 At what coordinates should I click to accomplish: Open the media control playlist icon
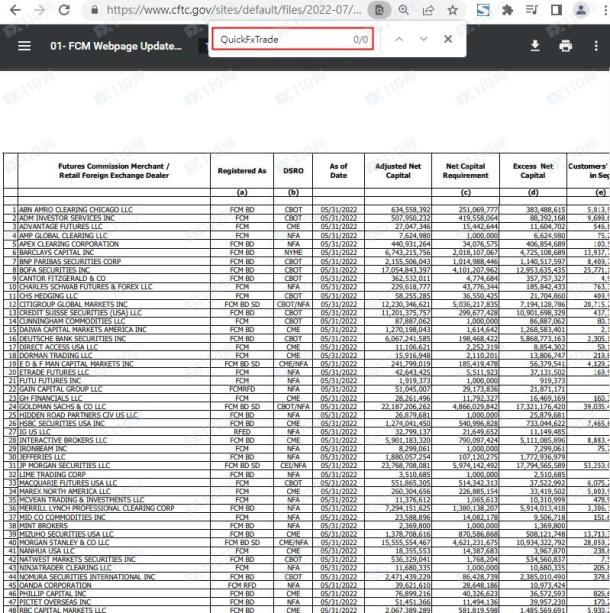coord(532,10)
